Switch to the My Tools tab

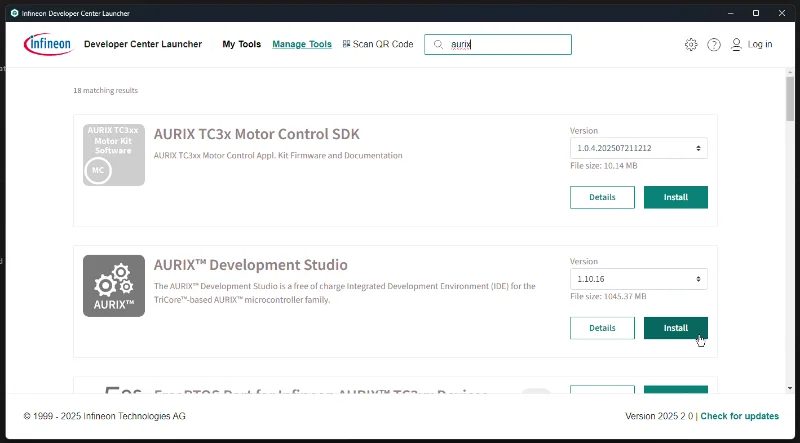point(241,45)
